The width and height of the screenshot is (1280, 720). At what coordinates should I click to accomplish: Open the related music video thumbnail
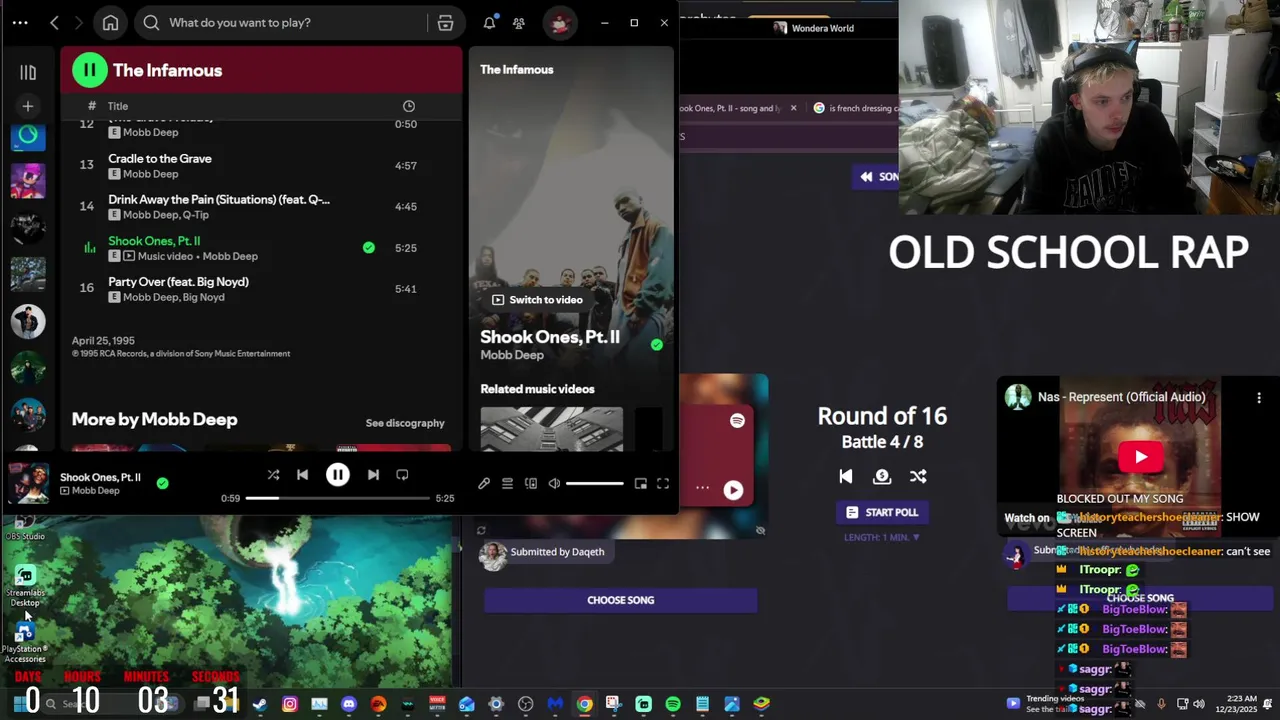(551, 429)
